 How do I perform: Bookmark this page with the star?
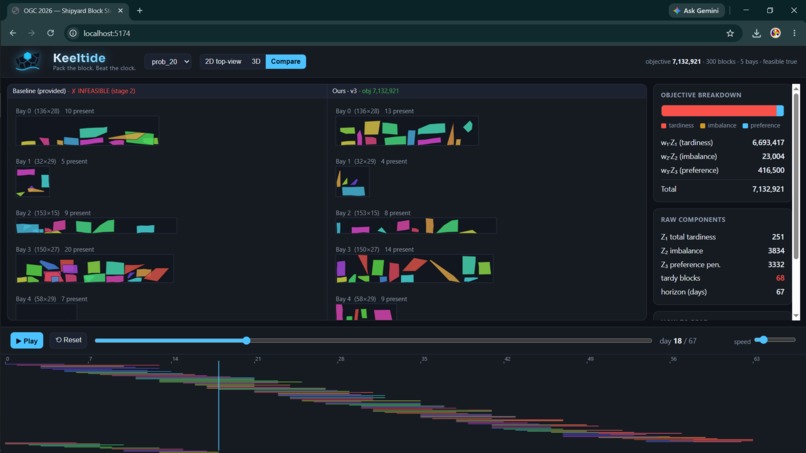pos(730,33)
